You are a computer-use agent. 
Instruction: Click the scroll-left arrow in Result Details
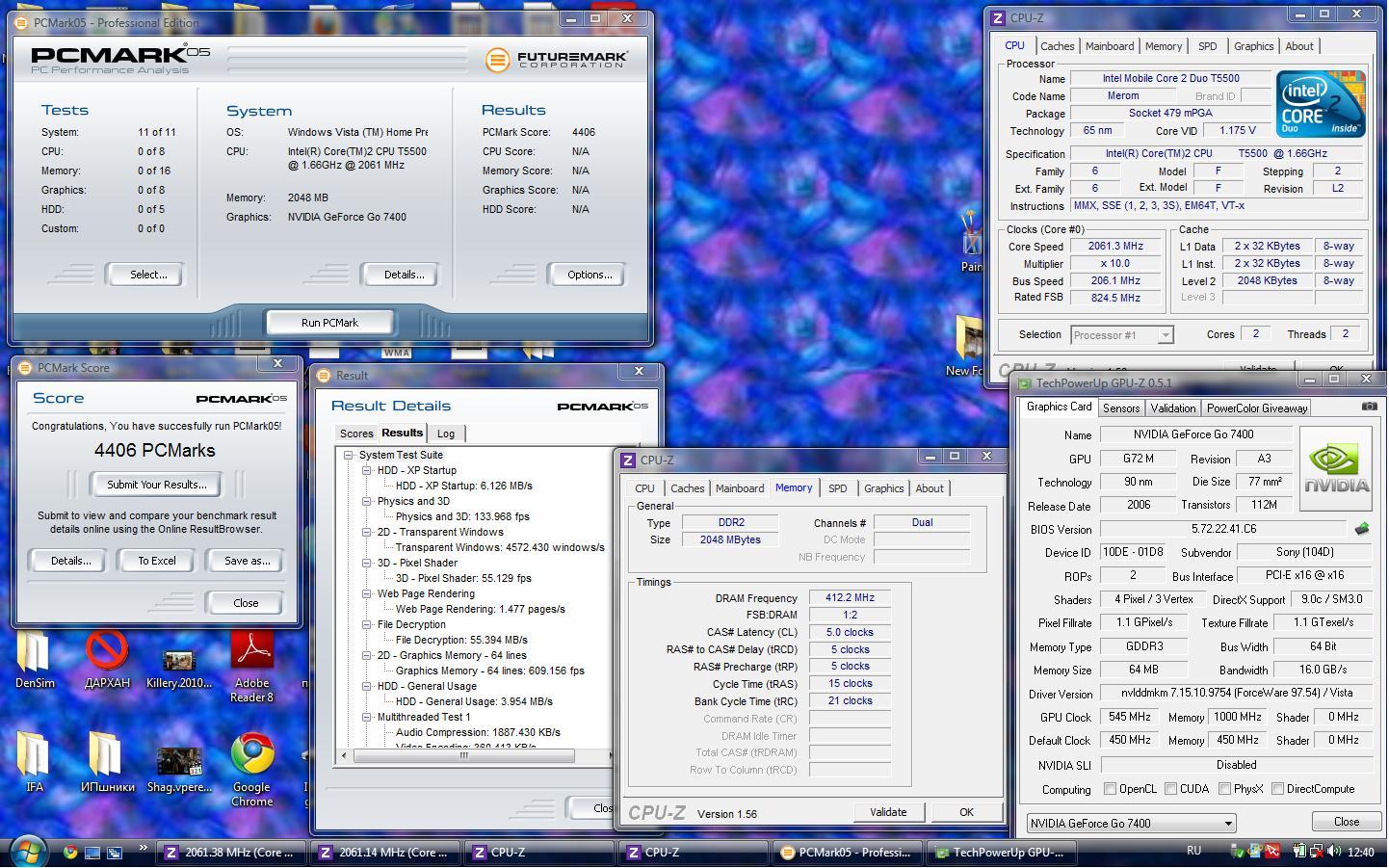point(344,756)
